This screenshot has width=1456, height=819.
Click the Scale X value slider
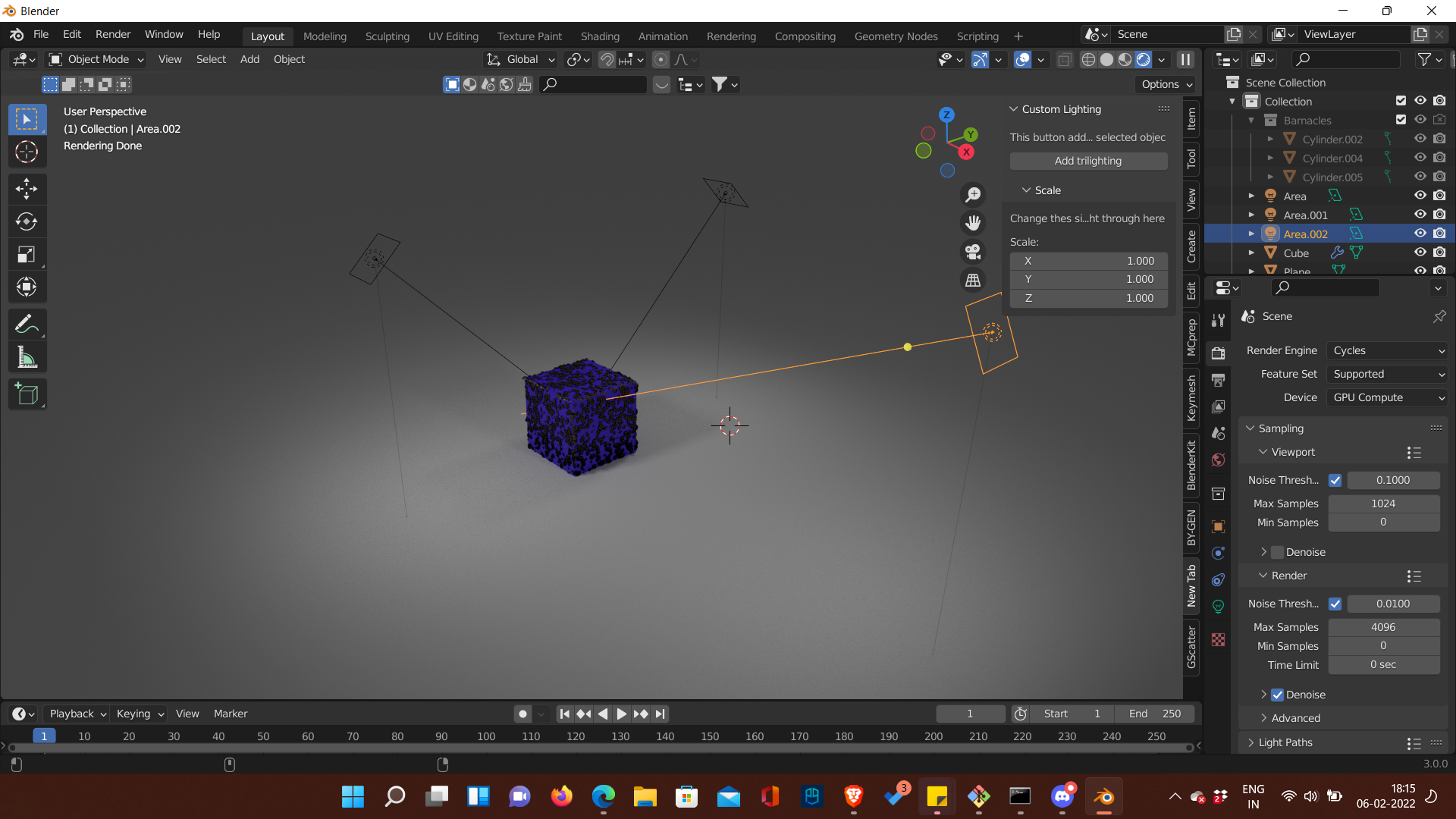(x=1088, y=261)
